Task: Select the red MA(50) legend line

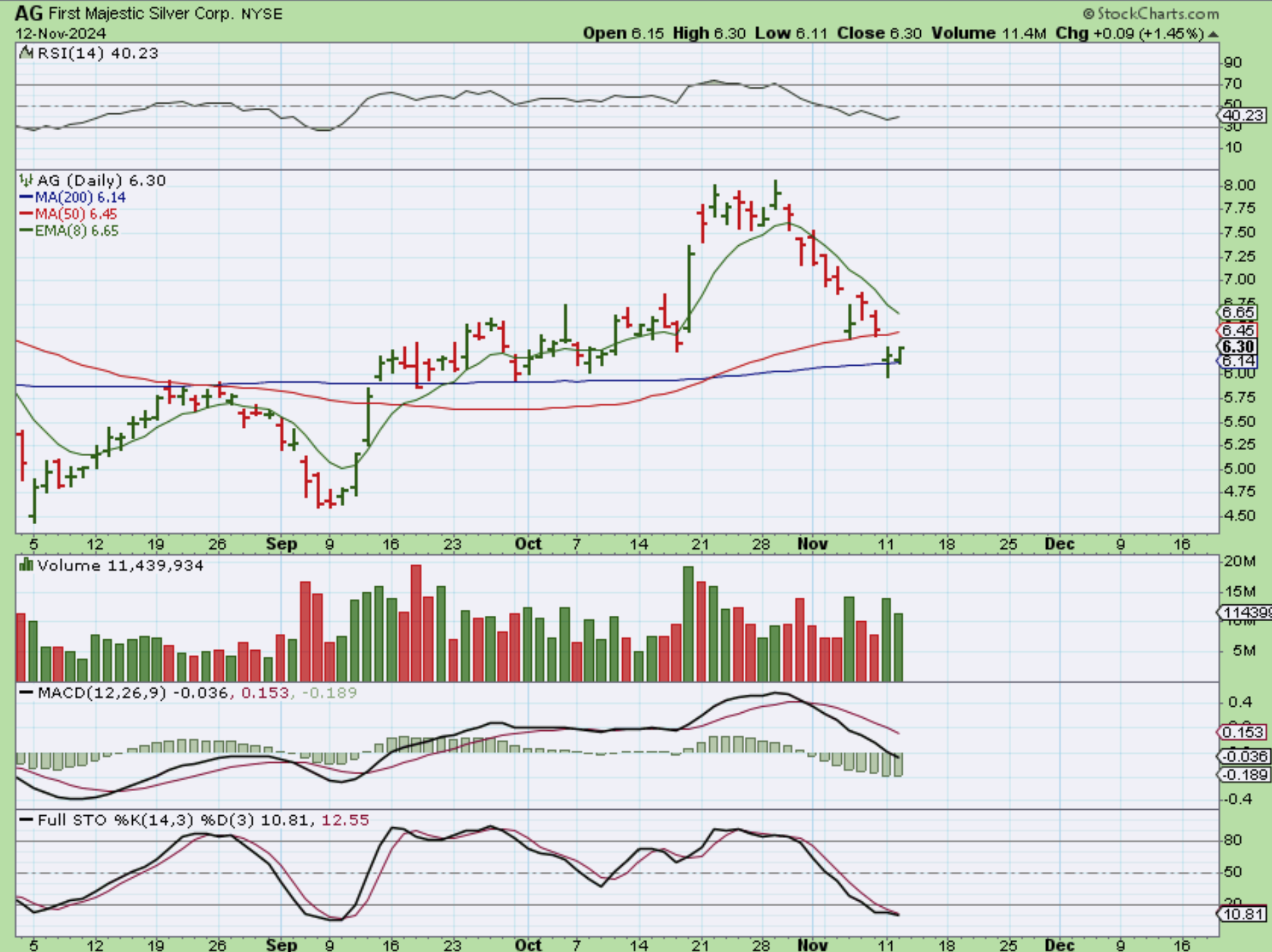Action: 26,214
